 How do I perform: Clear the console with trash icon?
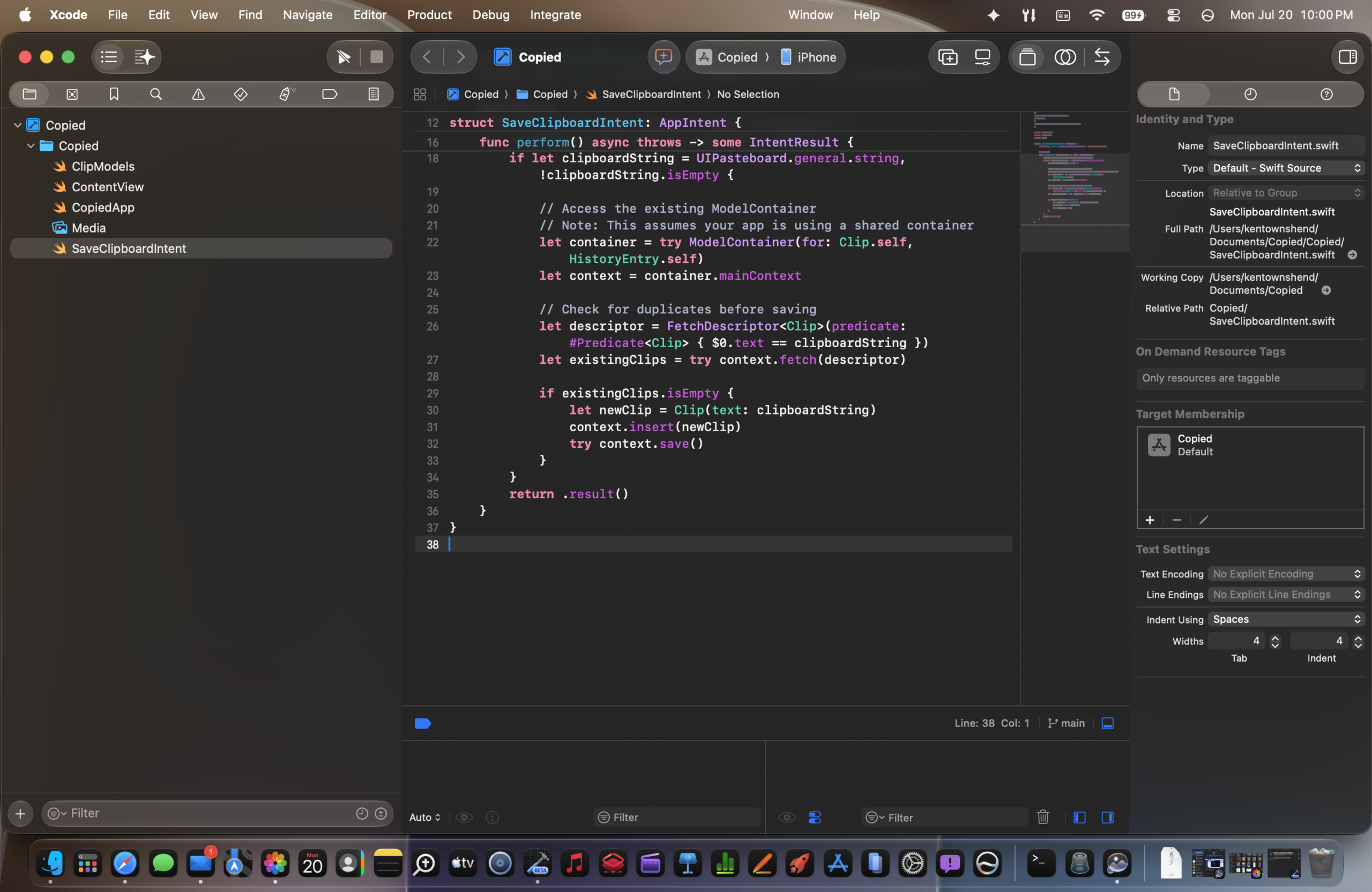click(x=1043, y=818)
